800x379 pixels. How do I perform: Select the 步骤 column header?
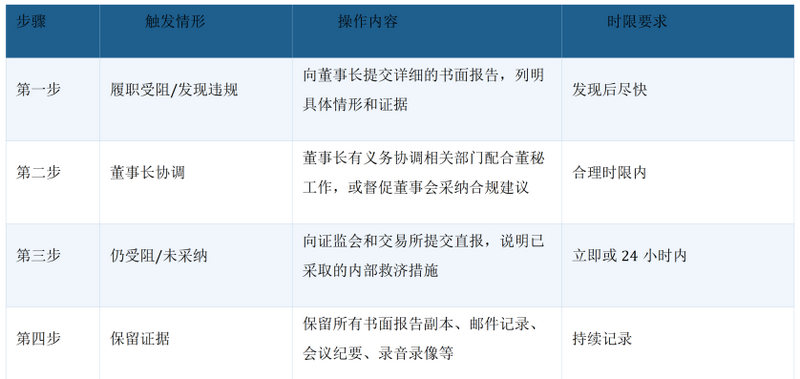coord(53,32)
